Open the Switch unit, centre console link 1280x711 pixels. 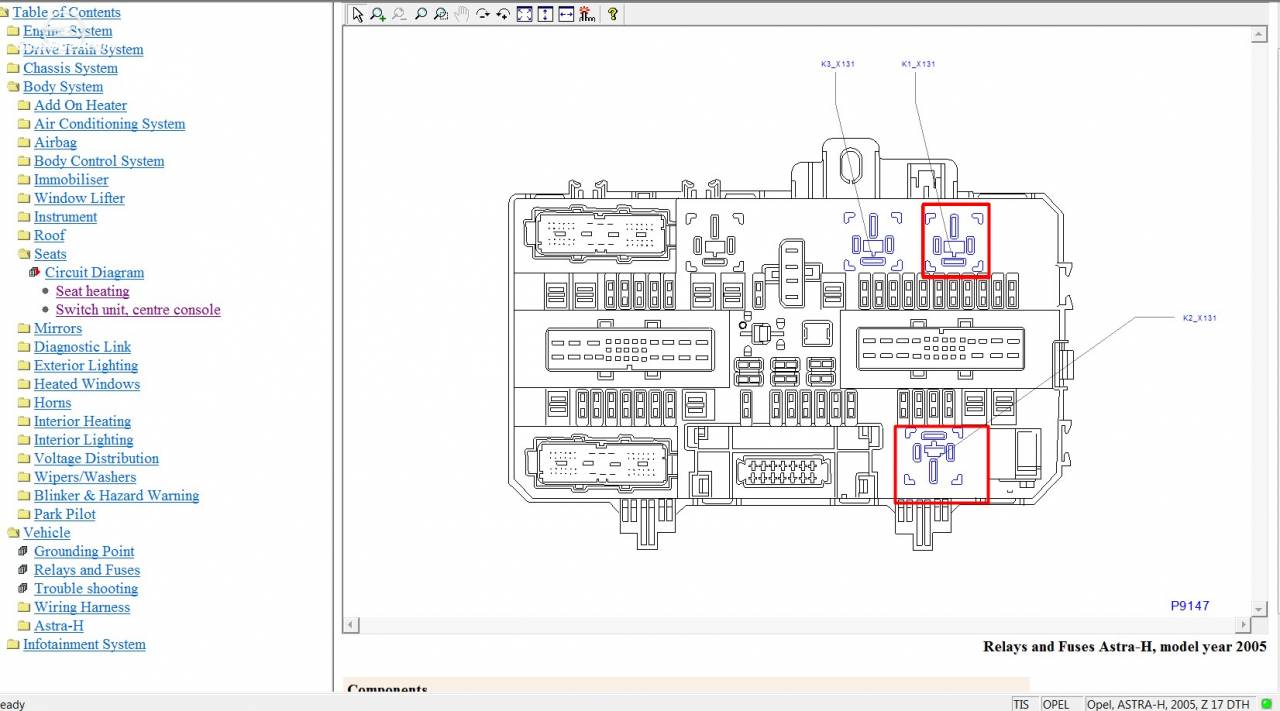click(138, 310)
